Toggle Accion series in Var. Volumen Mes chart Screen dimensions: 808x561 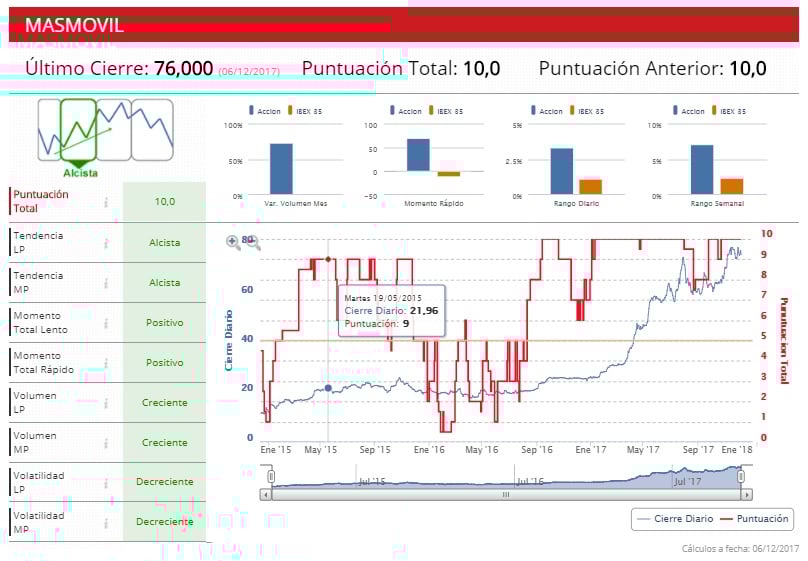click(x=264, y=111)
